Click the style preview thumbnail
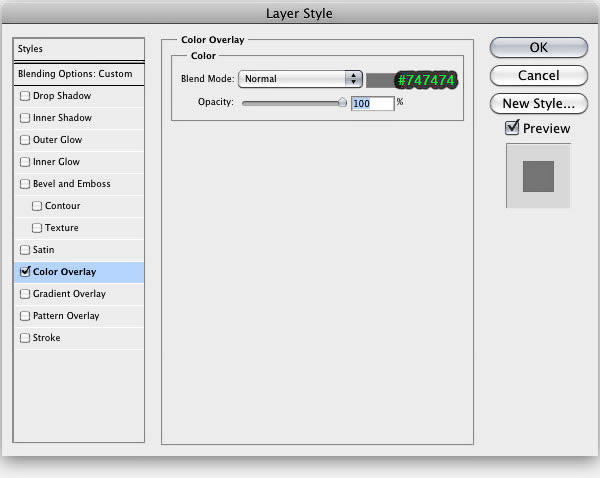 pyautogui.click(x=538, y=176)
